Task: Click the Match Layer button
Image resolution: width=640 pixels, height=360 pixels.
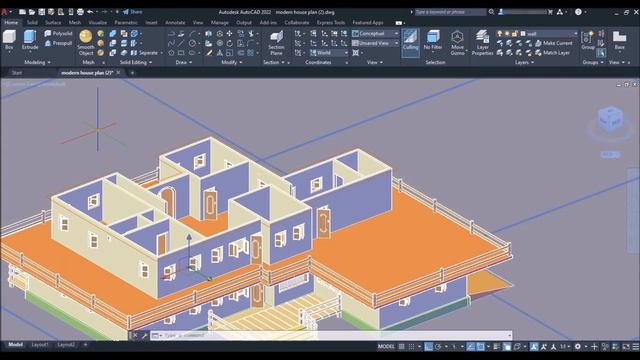Action: 552,53
